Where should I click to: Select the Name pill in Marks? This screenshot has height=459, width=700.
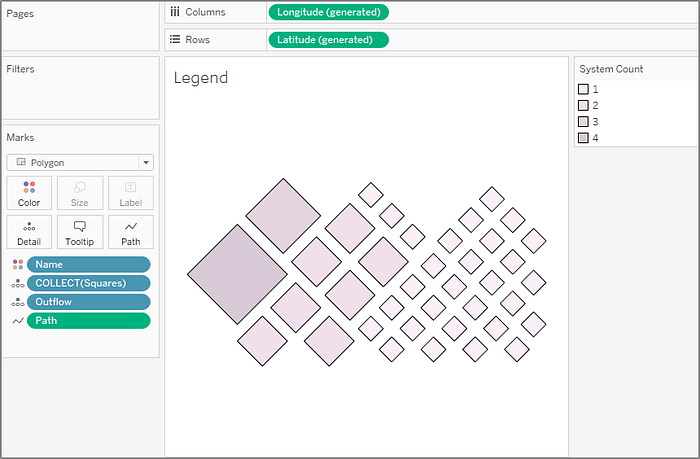coord(88,264)
